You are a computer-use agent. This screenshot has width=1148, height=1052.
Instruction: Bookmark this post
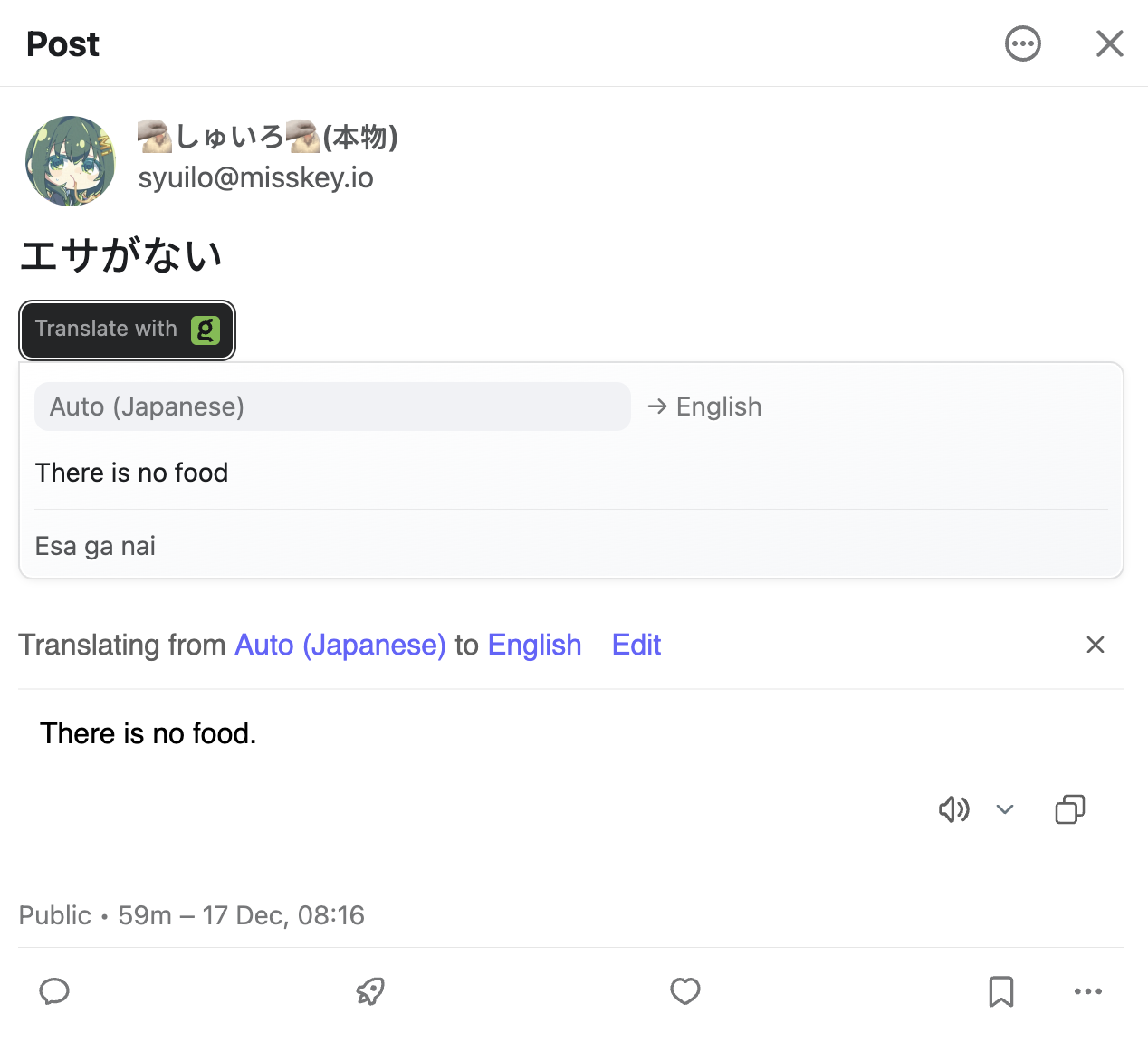click(x=1001, y=991)
